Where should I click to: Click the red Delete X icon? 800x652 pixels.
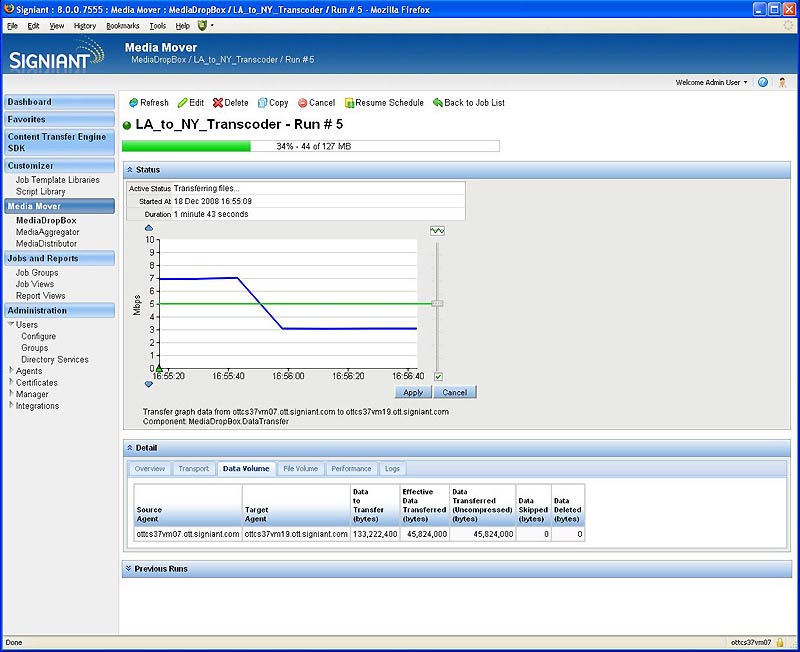tap(218, 103)
